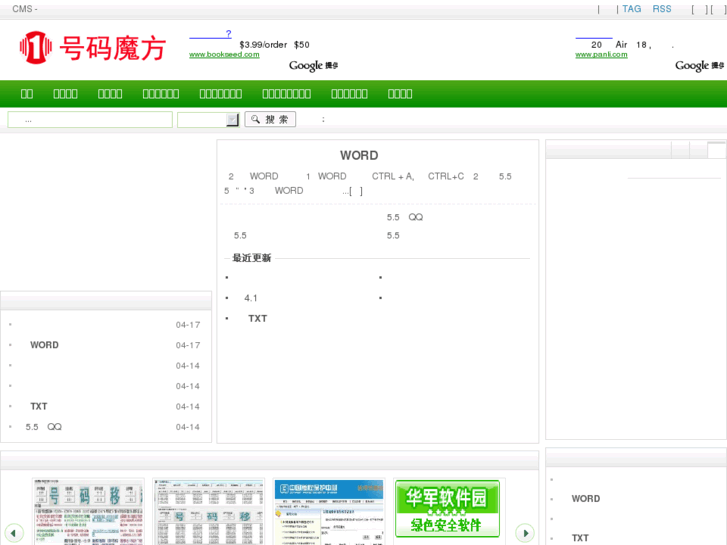Click the featured WORD headline in the center panel
This screenshot has width=727, height=545.
pyautogui.click(x=359, y=155)
